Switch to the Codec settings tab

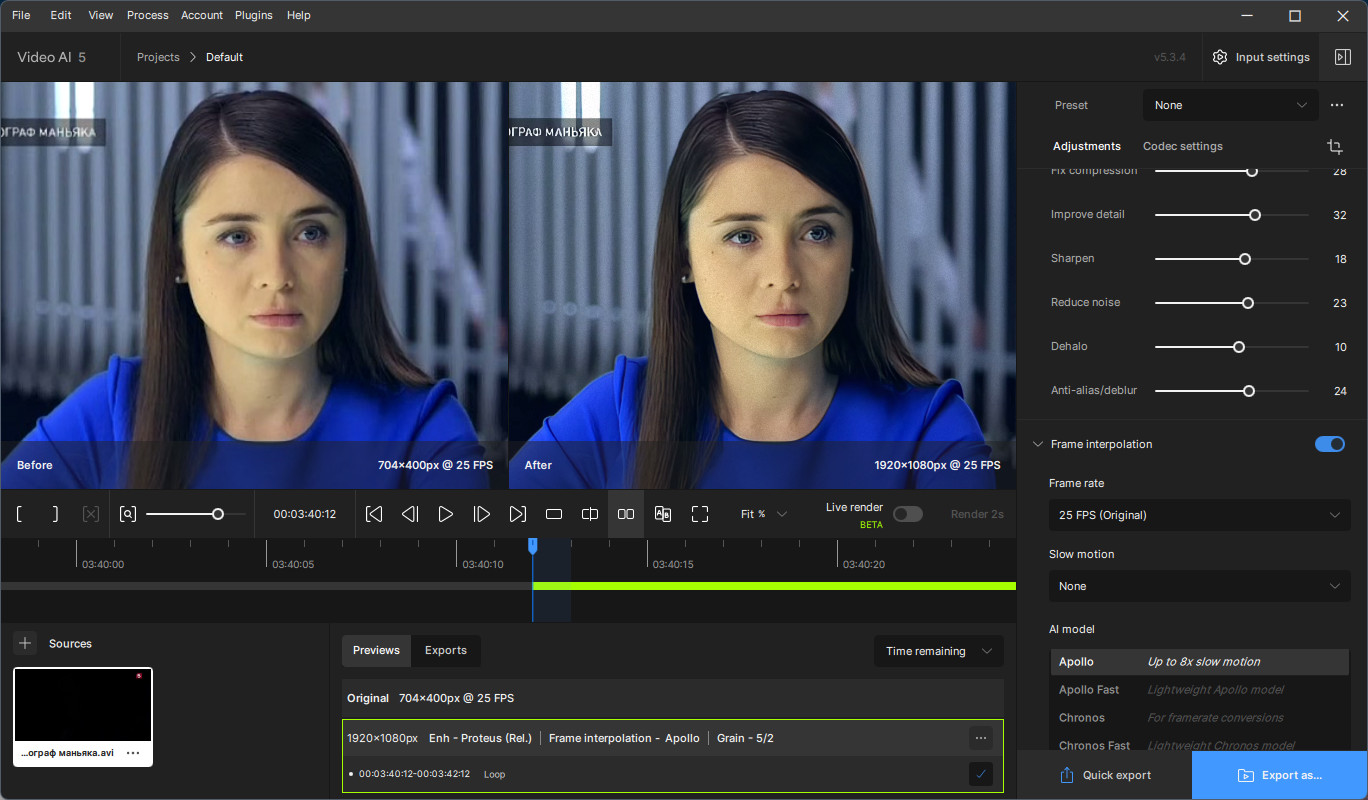(1182, 146)
